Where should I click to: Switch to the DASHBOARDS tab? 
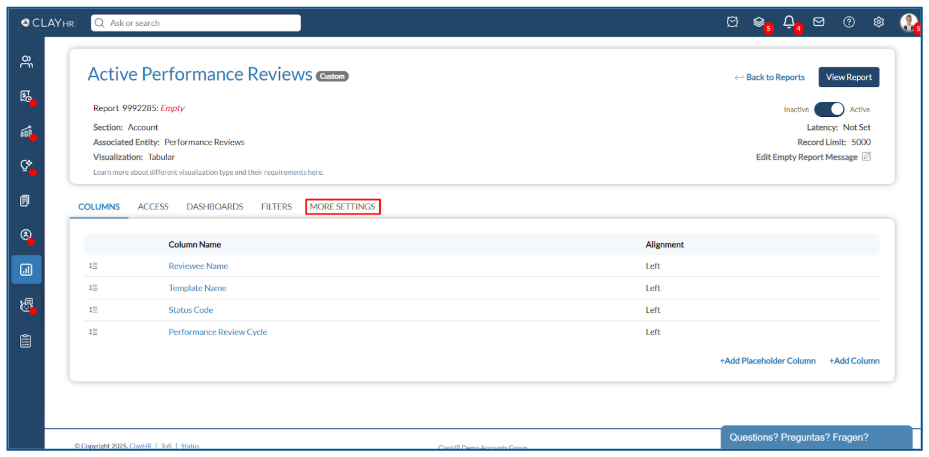[214, 207]
